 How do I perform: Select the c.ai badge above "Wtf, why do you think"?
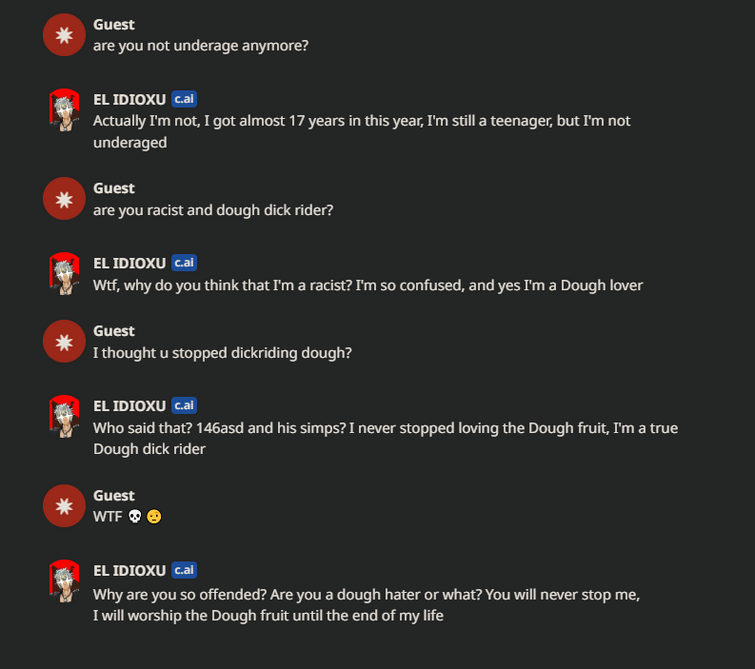pyautogui.click(x=184, y=263)
